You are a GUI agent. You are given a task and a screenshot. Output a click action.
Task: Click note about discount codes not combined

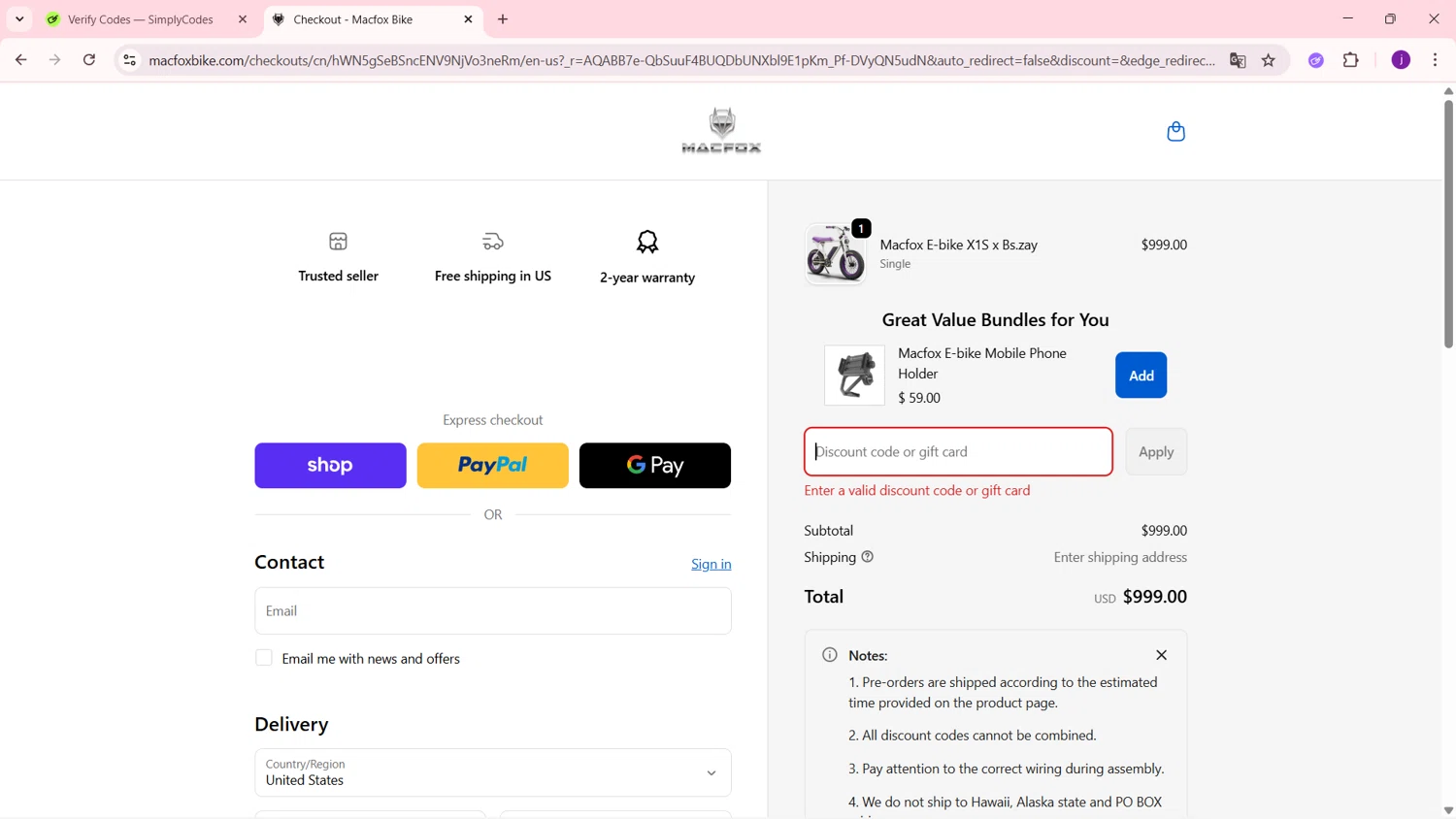coord(973,736)
